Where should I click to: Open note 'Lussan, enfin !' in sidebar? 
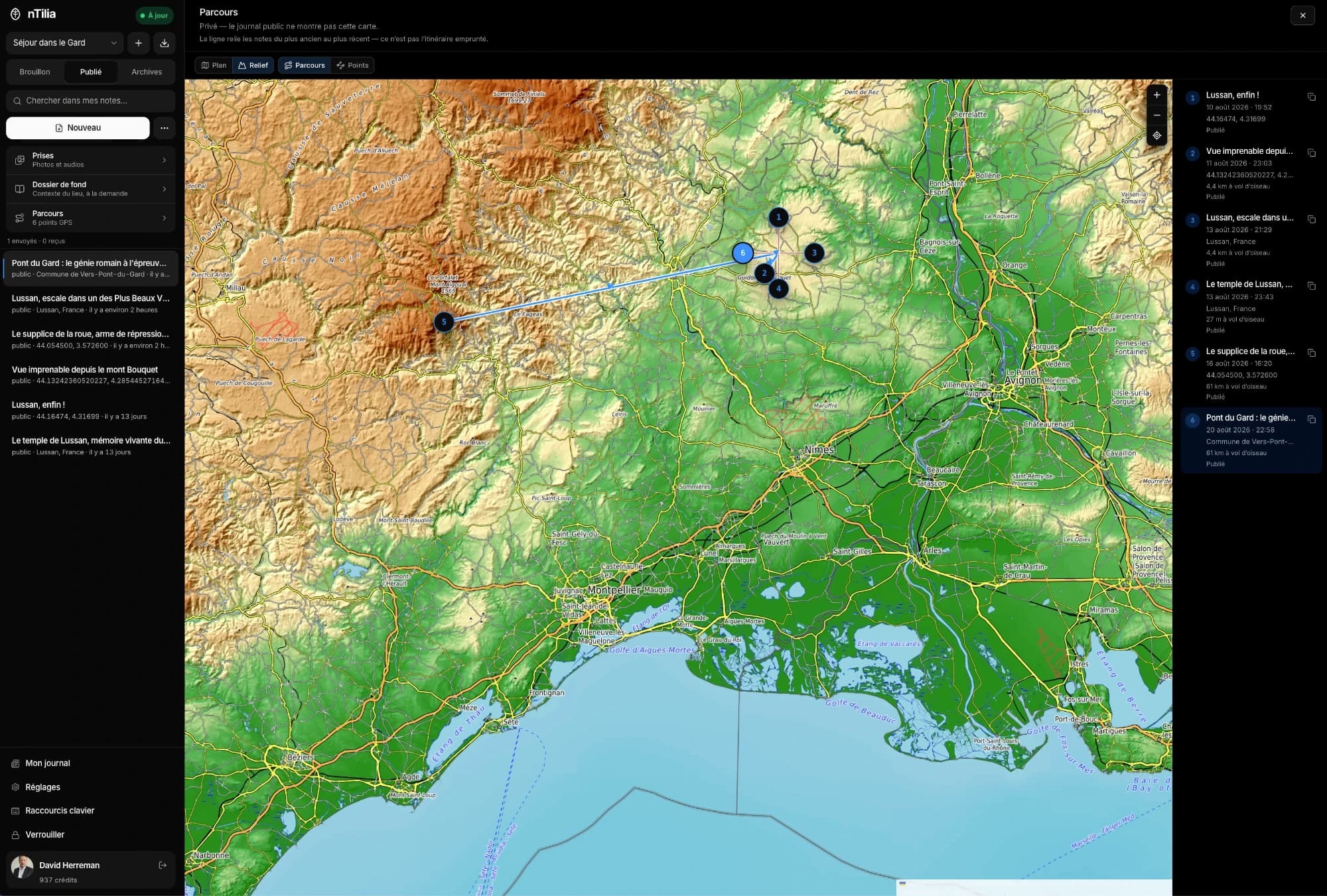coord(90,411)
